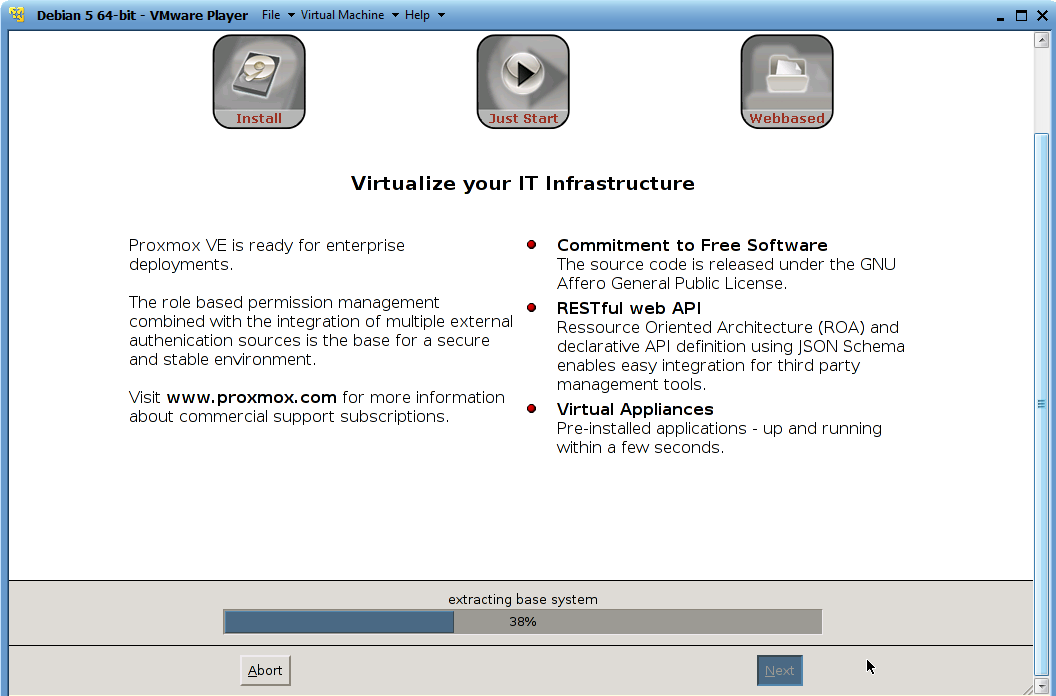
Task: Close the VMware Player window
Action: (x=1042, y=15)
